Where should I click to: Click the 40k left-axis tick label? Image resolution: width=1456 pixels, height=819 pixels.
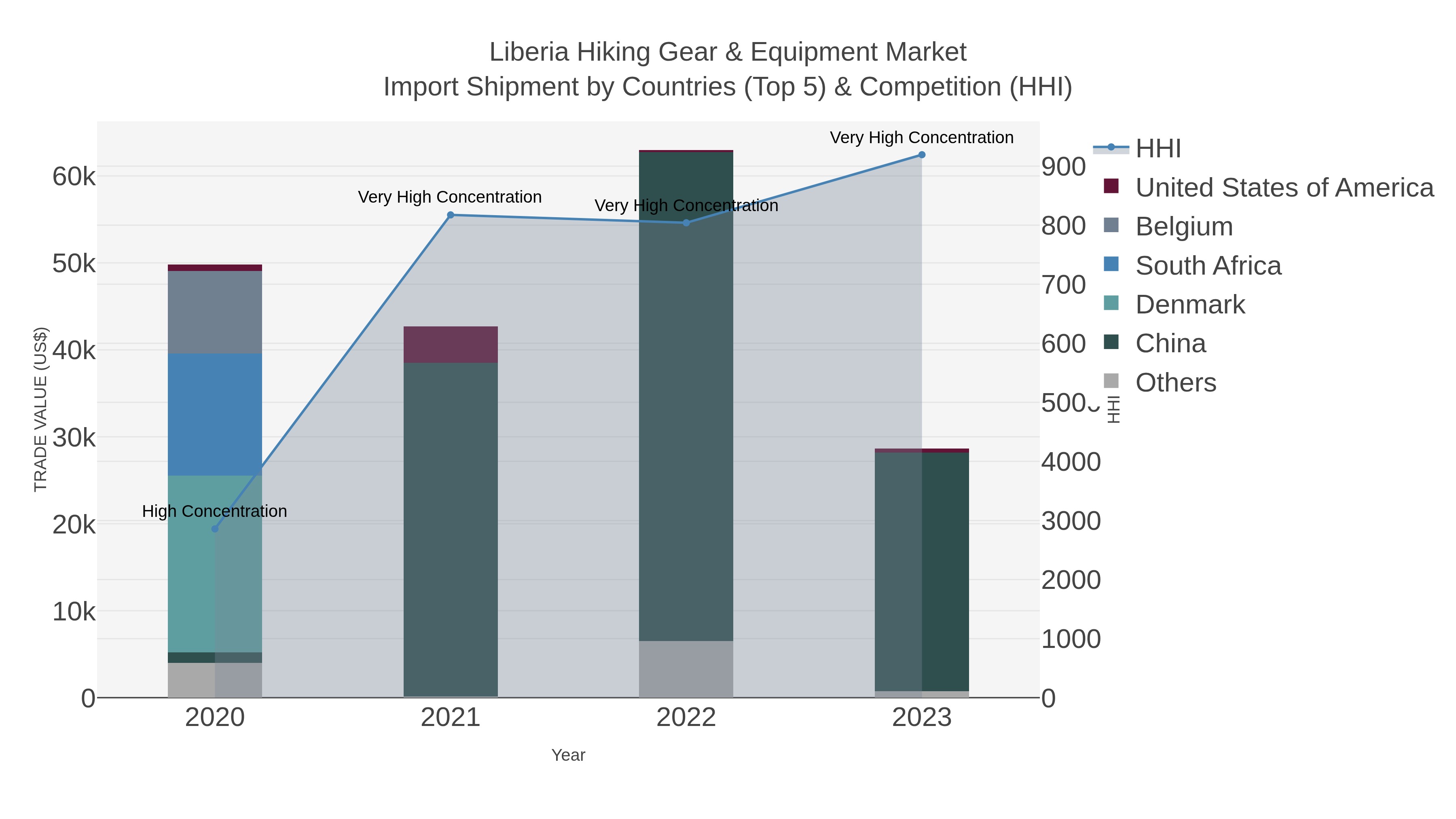click(x=74, y=350)
